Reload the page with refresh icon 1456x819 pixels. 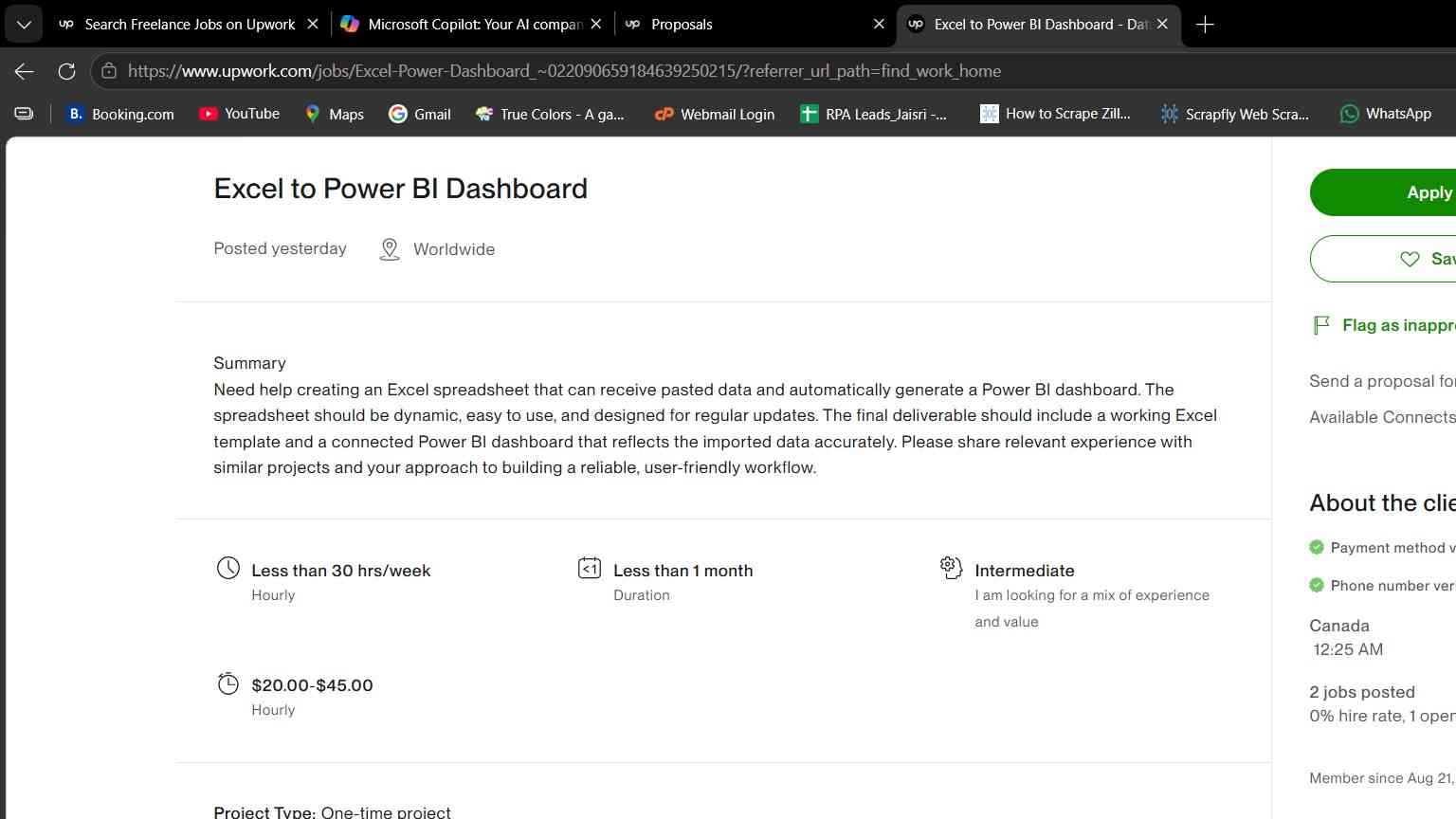click(x=66, y=71)
